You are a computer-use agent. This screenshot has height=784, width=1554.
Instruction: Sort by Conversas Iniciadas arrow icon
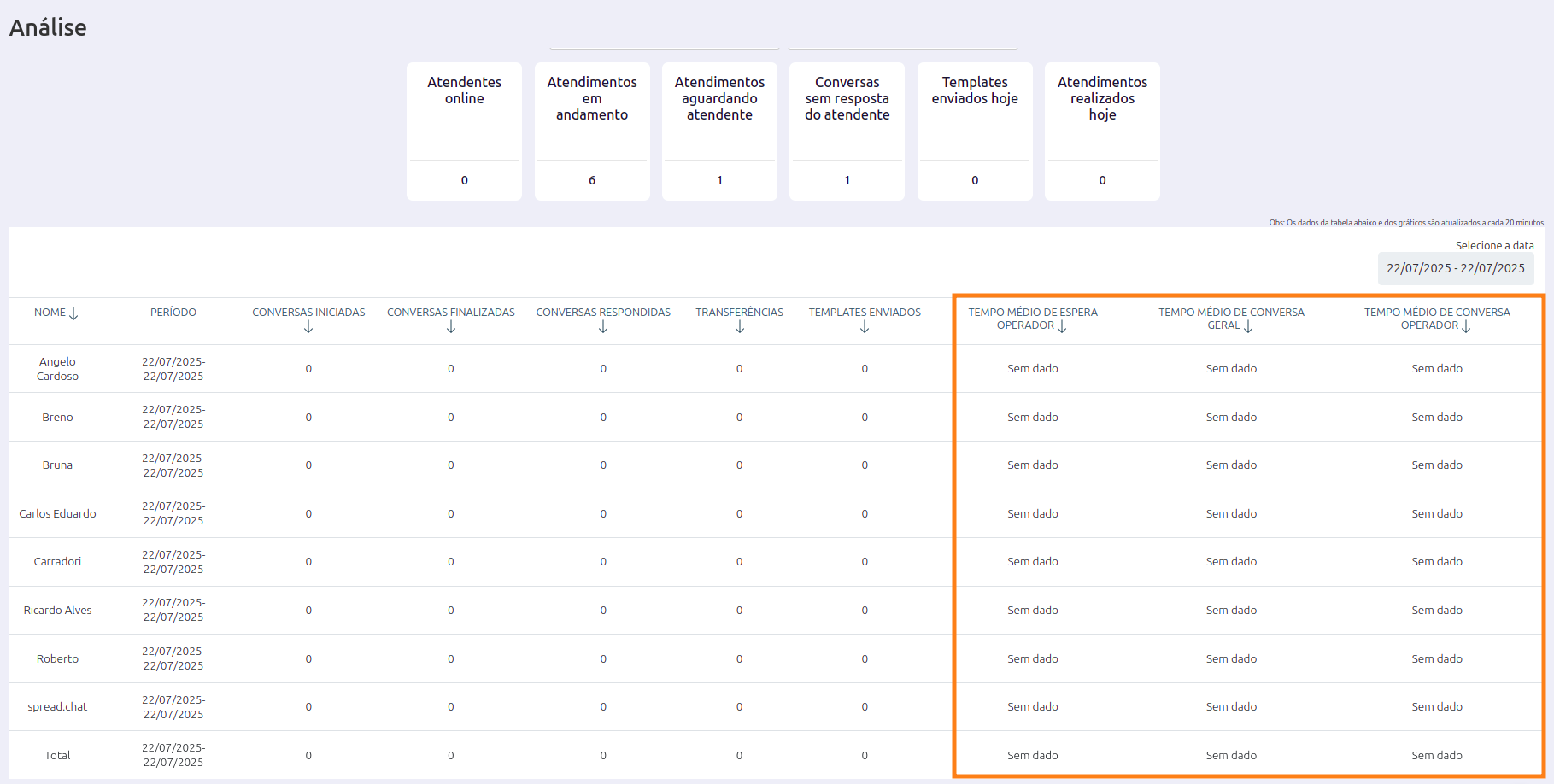308,327
